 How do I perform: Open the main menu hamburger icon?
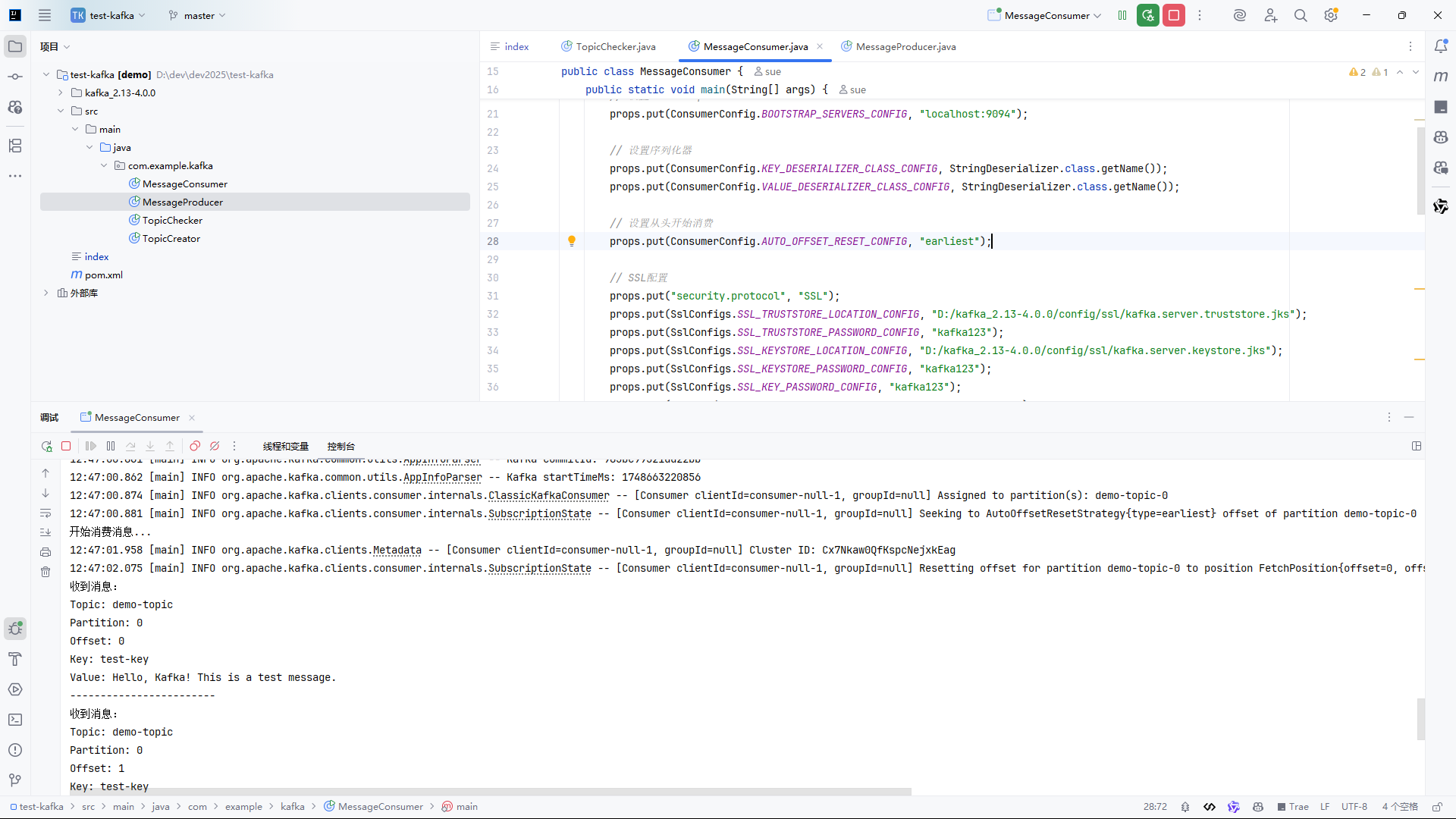point(45,15)
